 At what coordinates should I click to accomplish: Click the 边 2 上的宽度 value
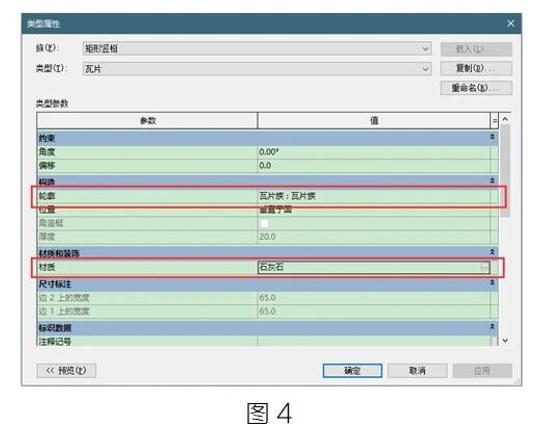point(374,298)
